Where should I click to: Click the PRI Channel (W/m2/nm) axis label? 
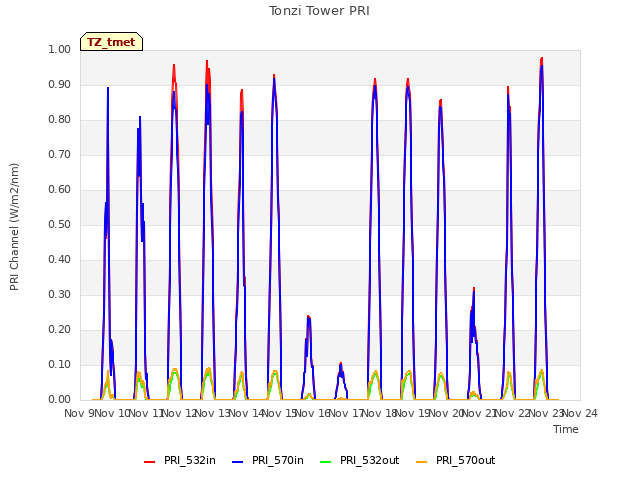[14, 227]
